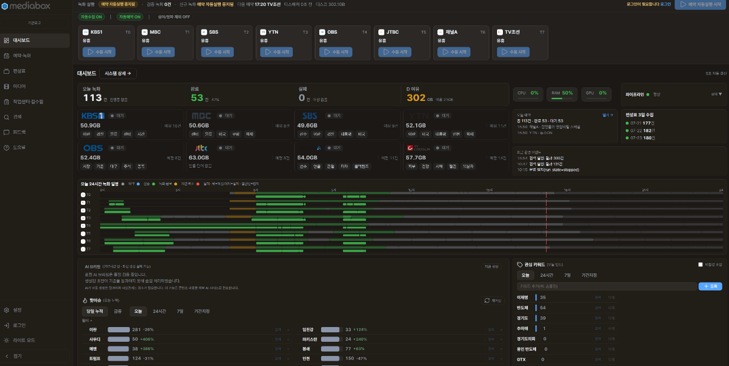Screen dimensions: 729x366
Task: Click the JTBC tuner card channel icon
Action: pos(381,32)
